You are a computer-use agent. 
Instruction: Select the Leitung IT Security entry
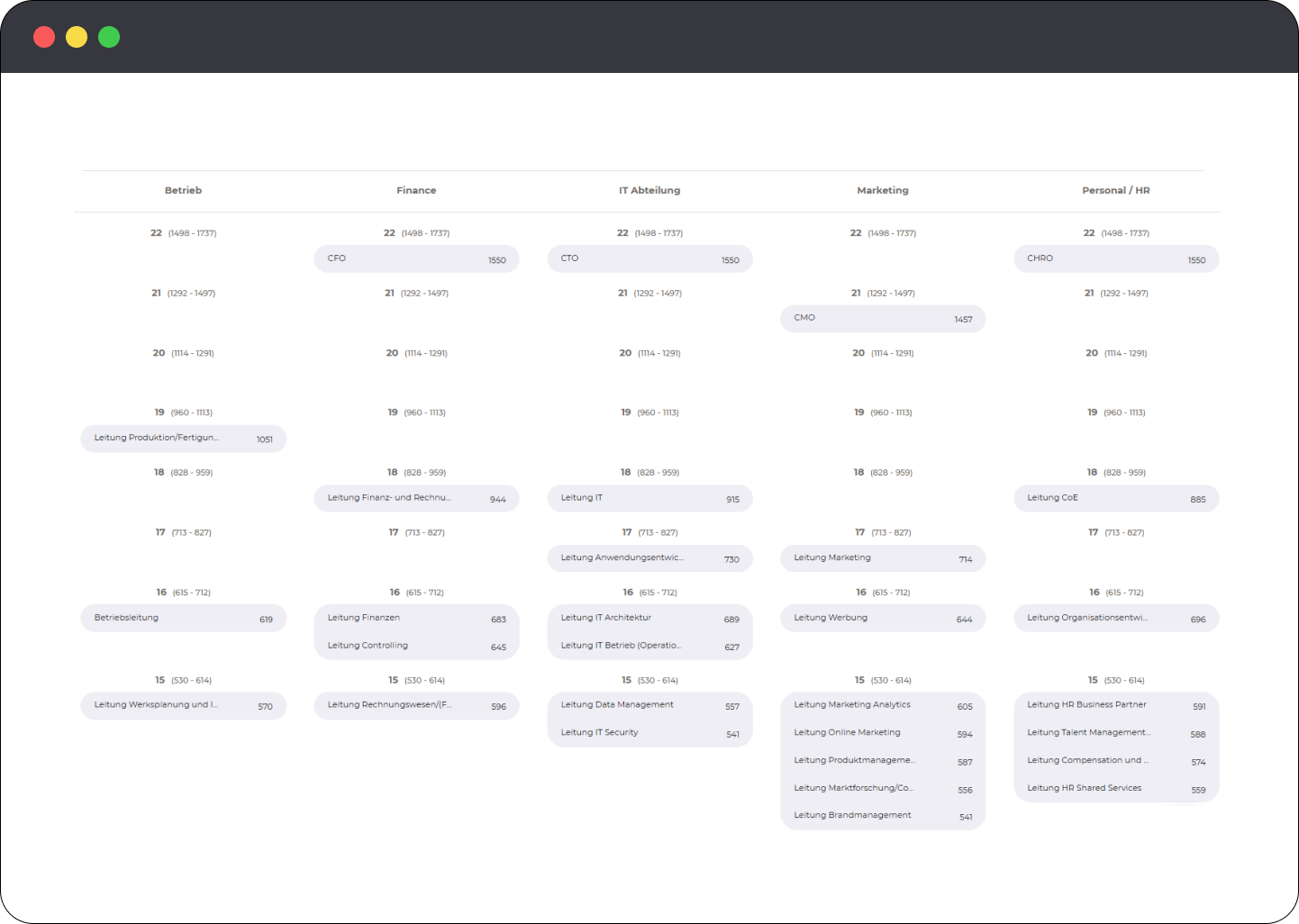tap(649, 732)
